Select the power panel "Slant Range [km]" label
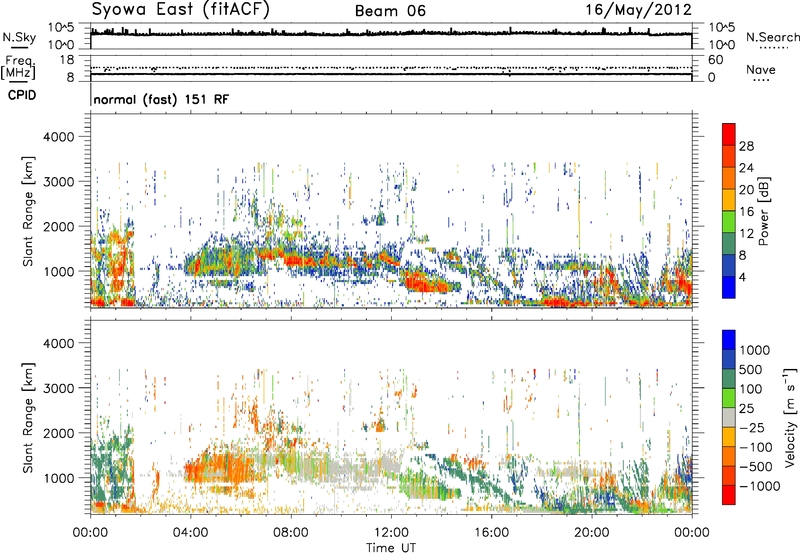Screen dimensions: 800x554 click(x=28, y=211)
